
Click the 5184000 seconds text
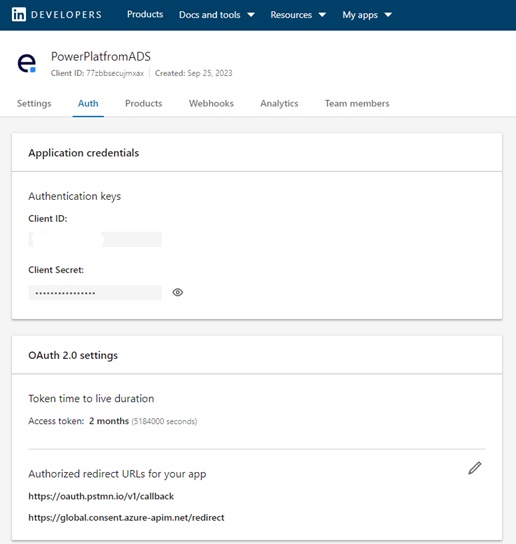click(x=164, y=421)
